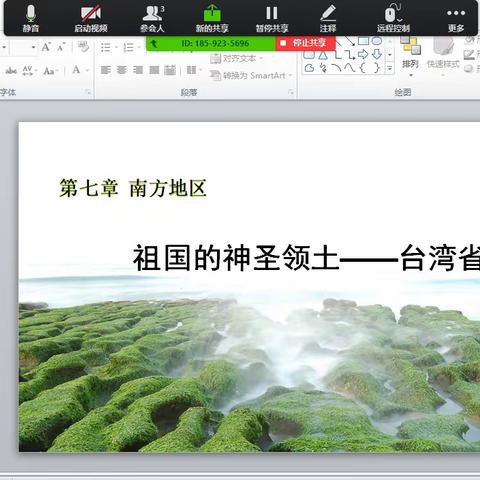The width and height of the screenshot is (480, 480).
Task: Start a new share with 新的共享
Action: tap(212, 18)
